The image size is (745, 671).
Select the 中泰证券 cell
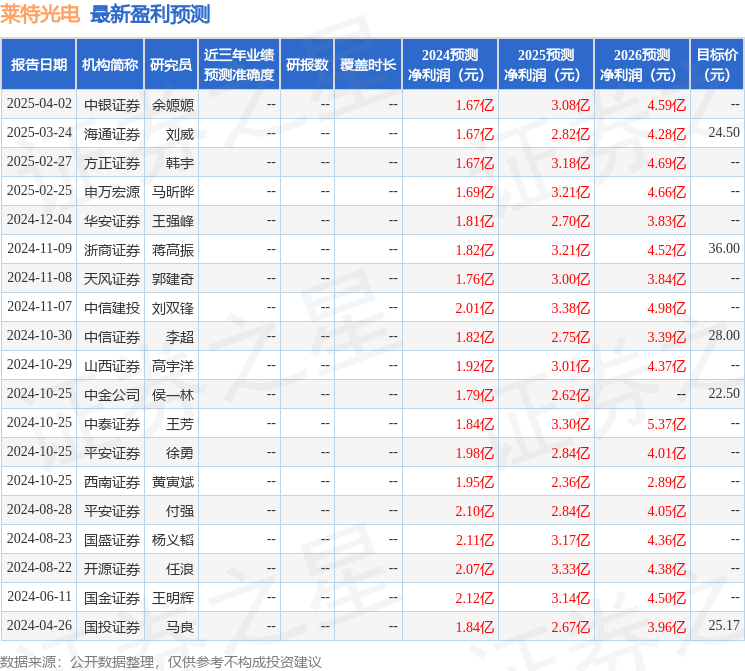[x=112, y=424]
